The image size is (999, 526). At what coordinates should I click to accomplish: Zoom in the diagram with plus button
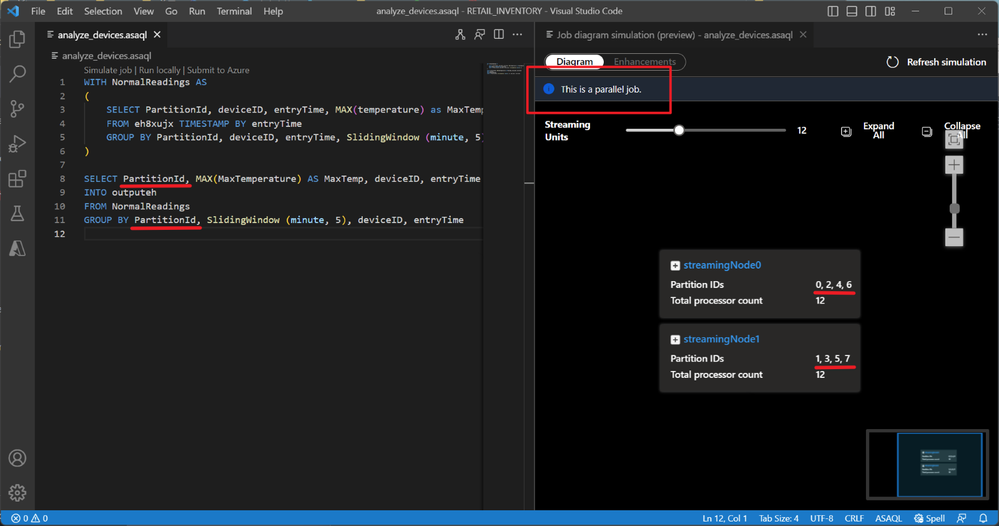[x=954, y=165]
